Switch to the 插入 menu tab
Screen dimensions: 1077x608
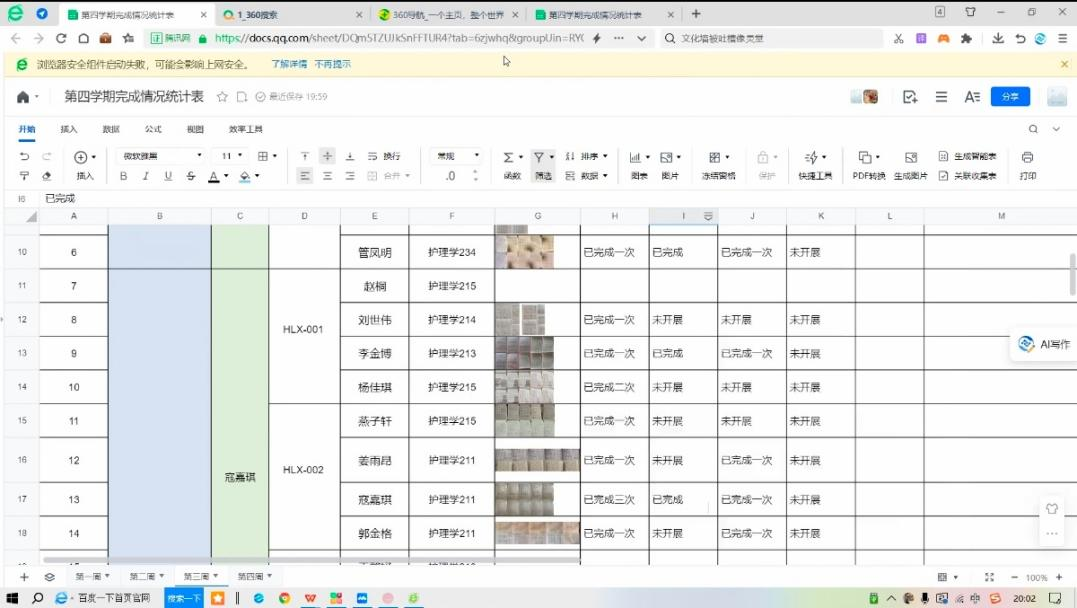pyautogui.click(x=68, y=129)
